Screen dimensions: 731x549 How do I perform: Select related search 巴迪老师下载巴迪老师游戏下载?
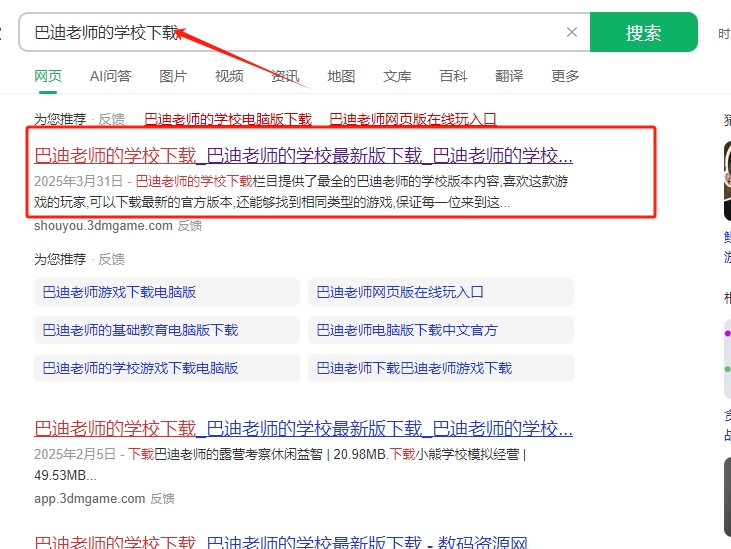(x=414, y=368)
